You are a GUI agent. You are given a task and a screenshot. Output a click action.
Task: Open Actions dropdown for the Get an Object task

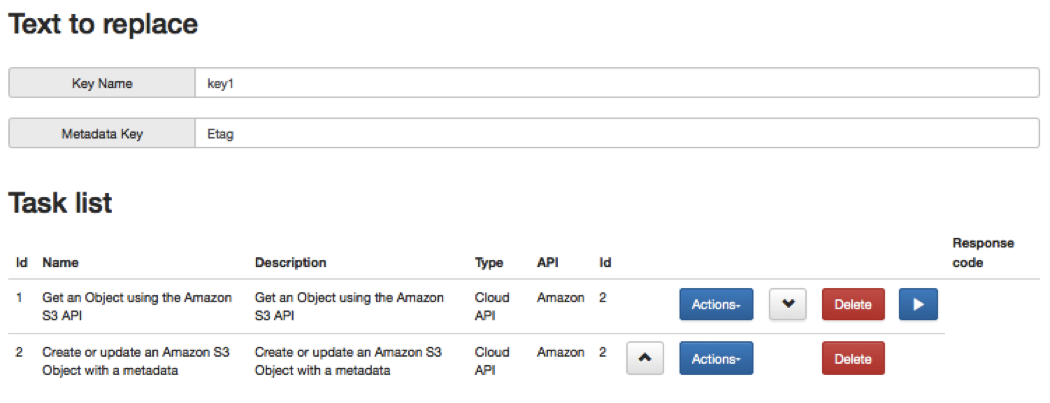point(716,305)
